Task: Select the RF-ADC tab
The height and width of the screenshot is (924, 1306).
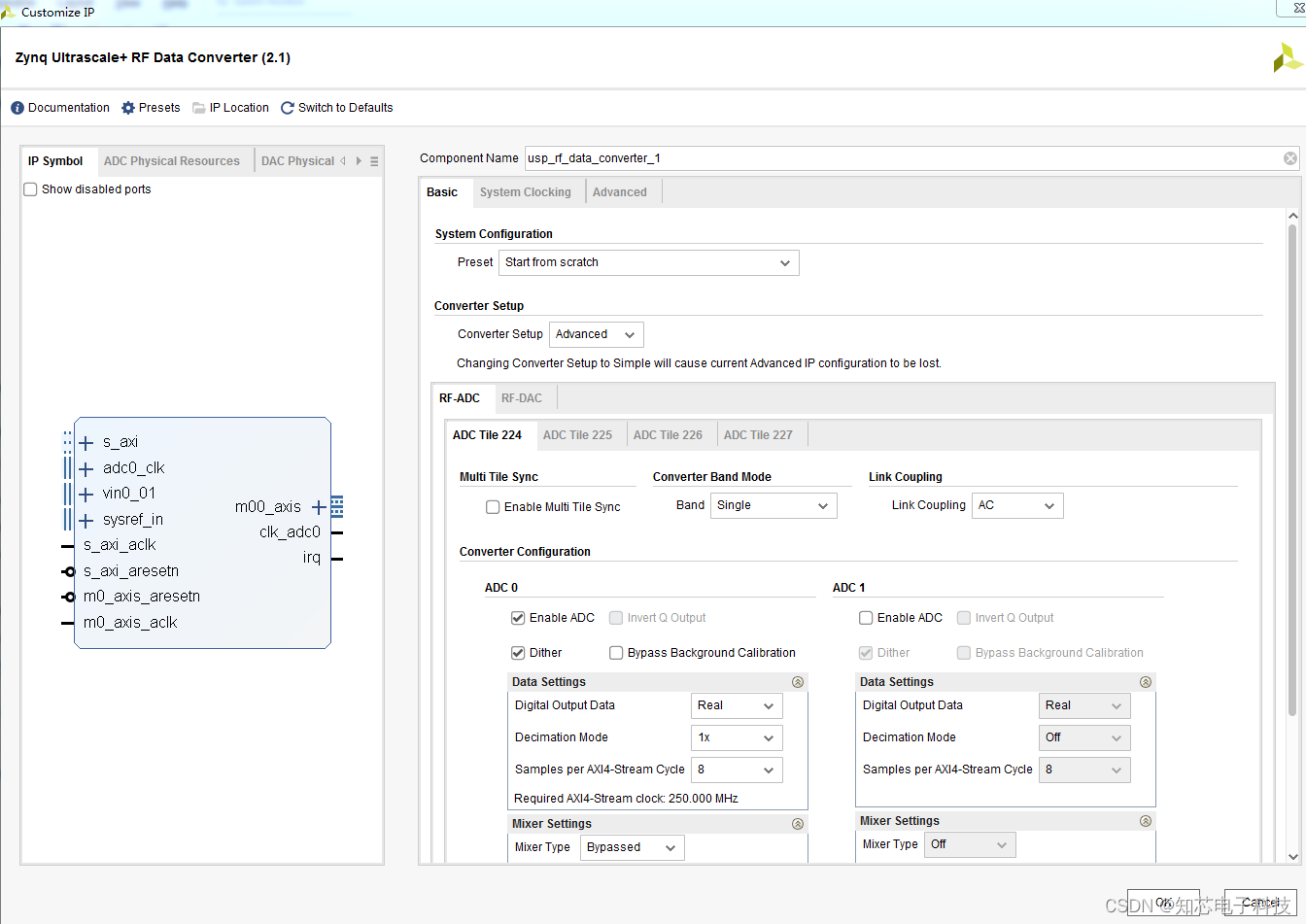Action: (x=460, y=398)
